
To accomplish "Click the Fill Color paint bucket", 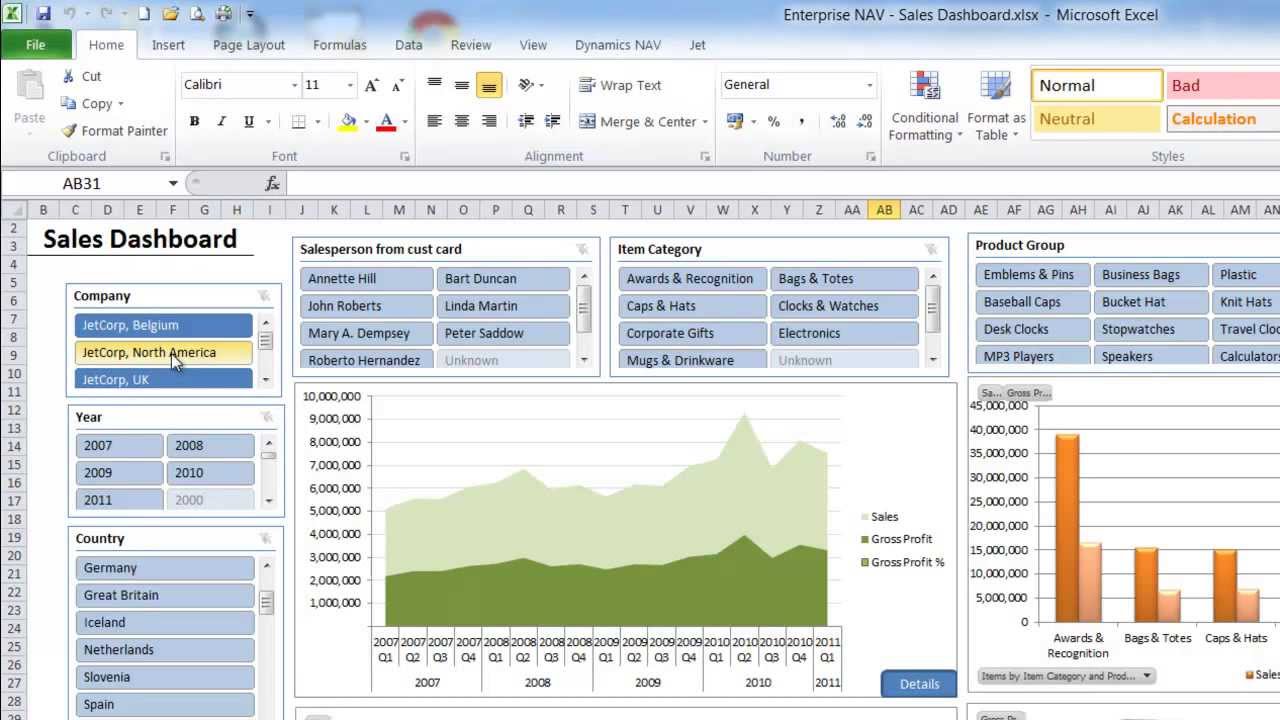I will (348, 122).
